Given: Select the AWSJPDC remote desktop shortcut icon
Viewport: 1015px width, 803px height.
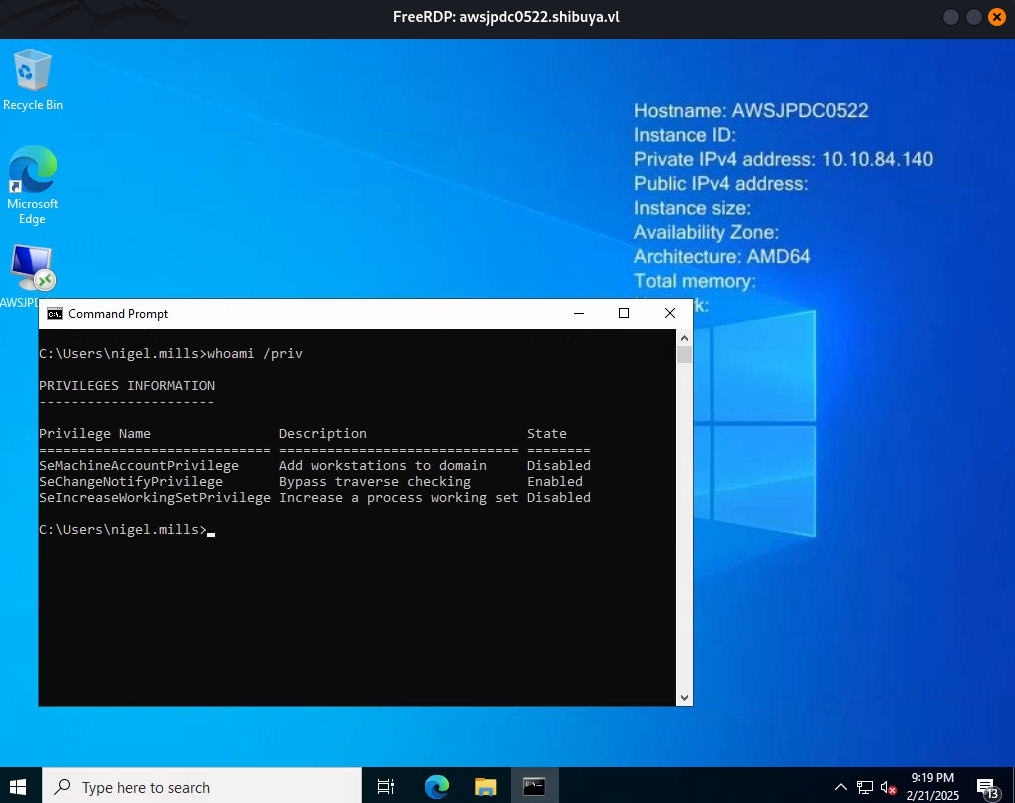Looking at the screenshot, I should coord(32,275).
